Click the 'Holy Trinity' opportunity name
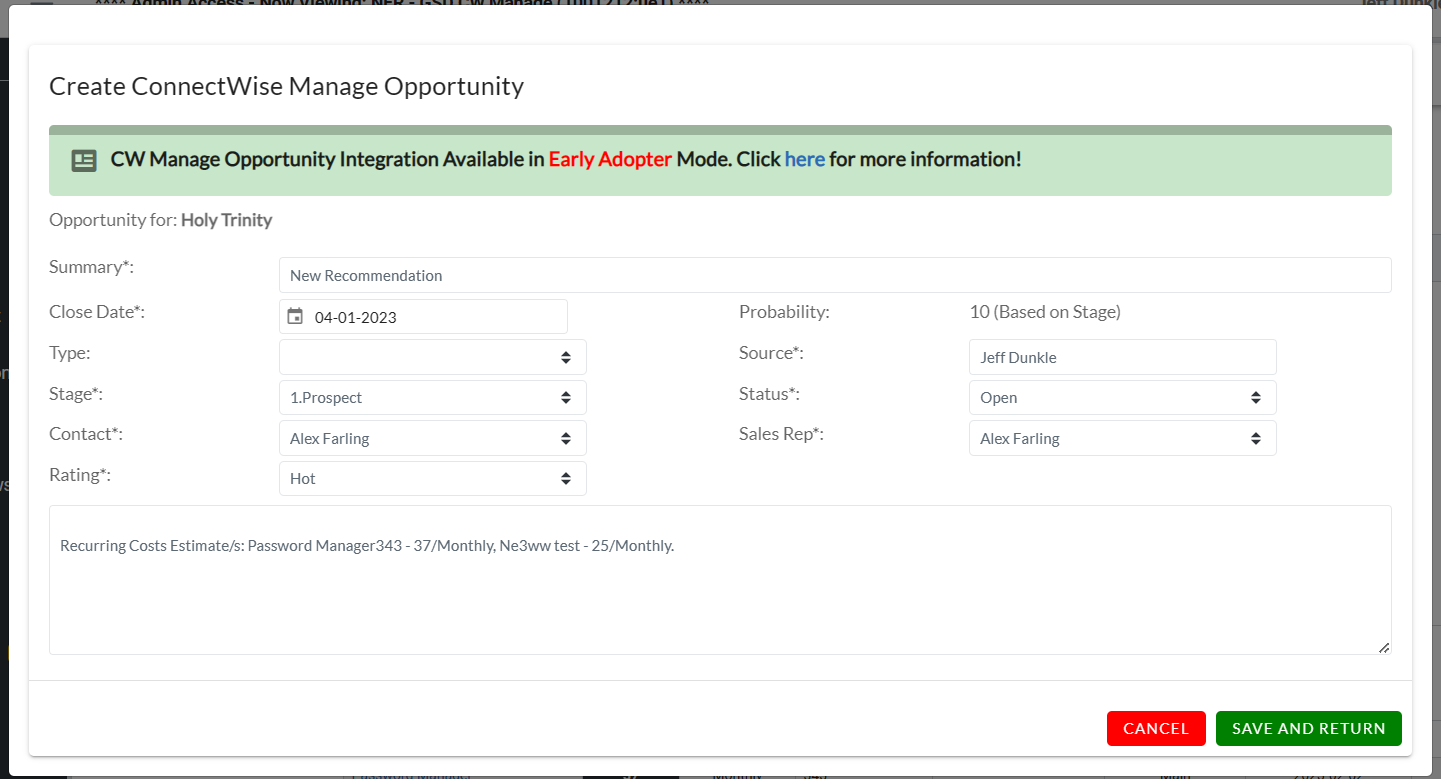 click(x=227, y=220)
